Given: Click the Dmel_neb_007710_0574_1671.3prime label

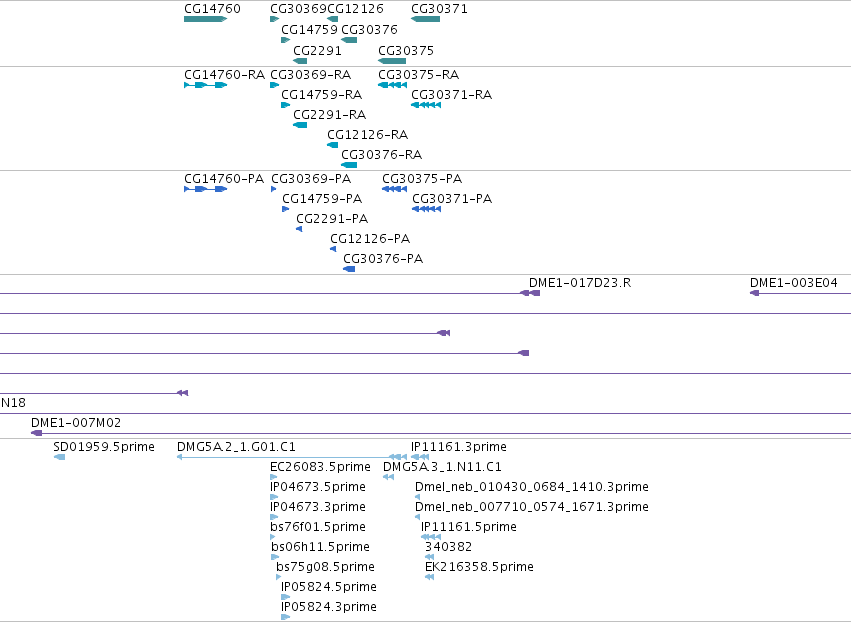Looking at the screenshot, I should [x=532, y=507].
